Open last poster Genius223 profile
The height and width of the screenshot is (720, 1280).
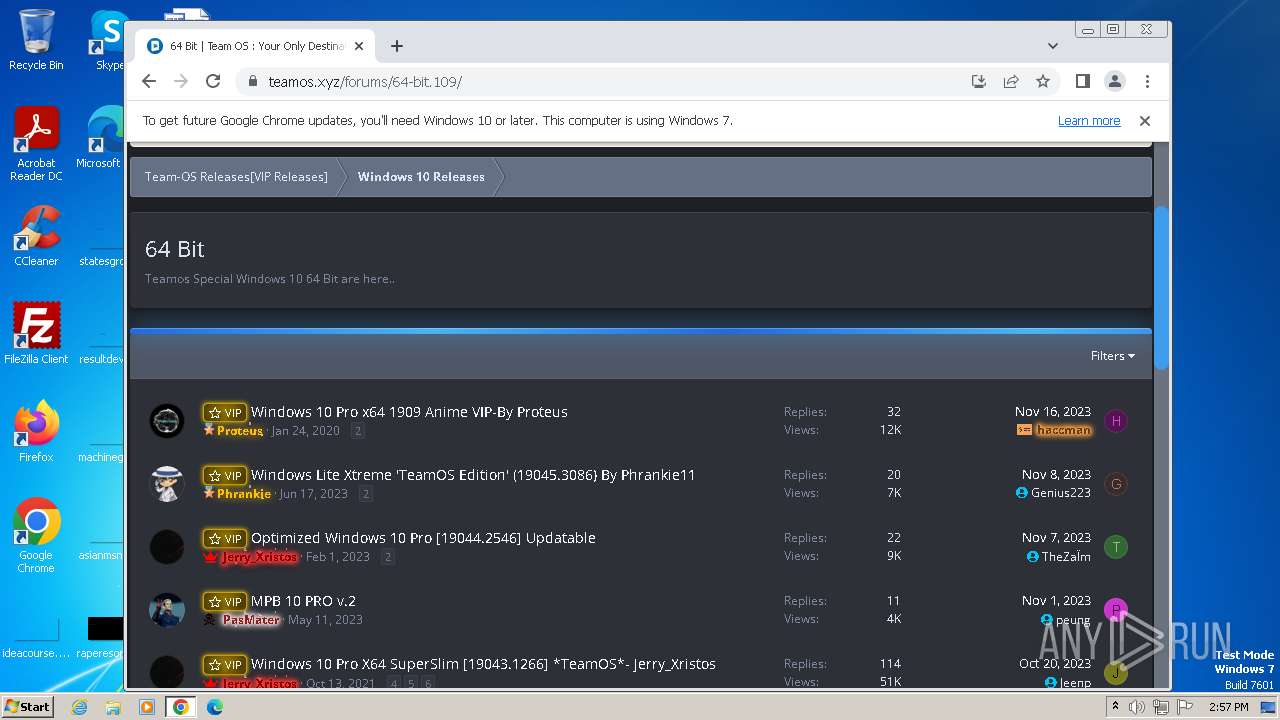pyautogui.click(x=1060, y=493)
